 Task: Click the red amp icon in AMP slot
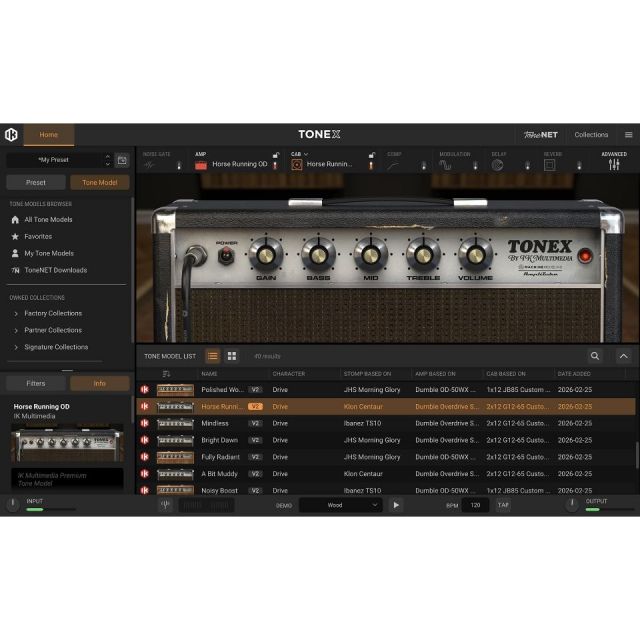point(201,165)
